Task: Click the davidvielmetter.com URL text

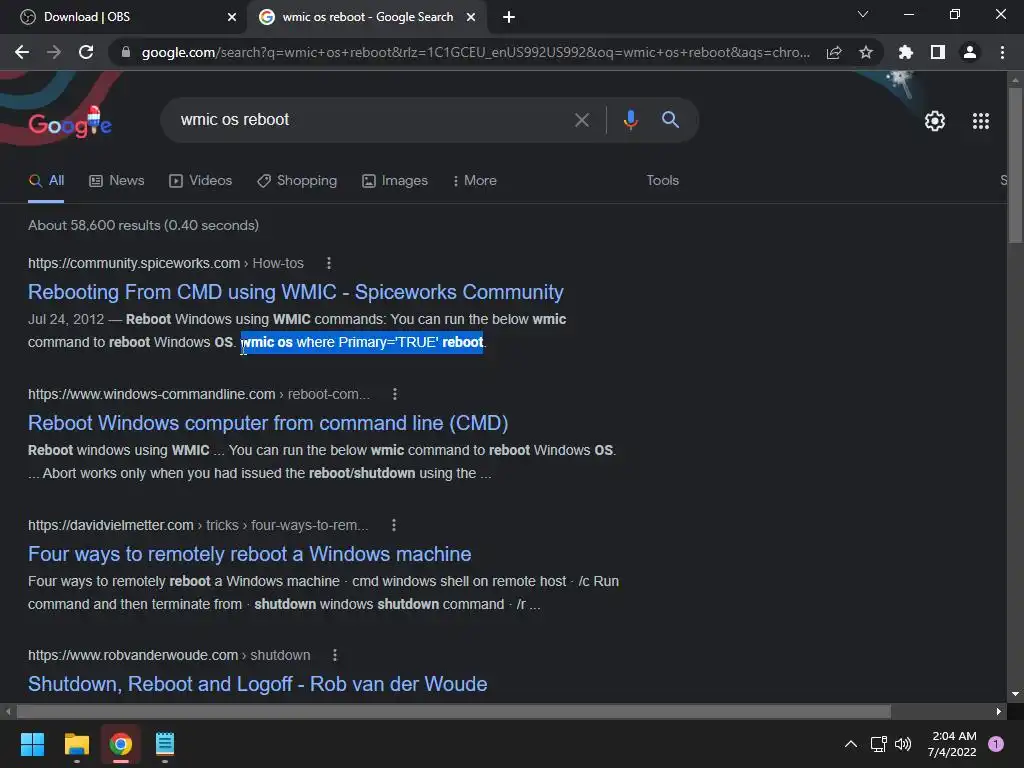Action: 111,525
